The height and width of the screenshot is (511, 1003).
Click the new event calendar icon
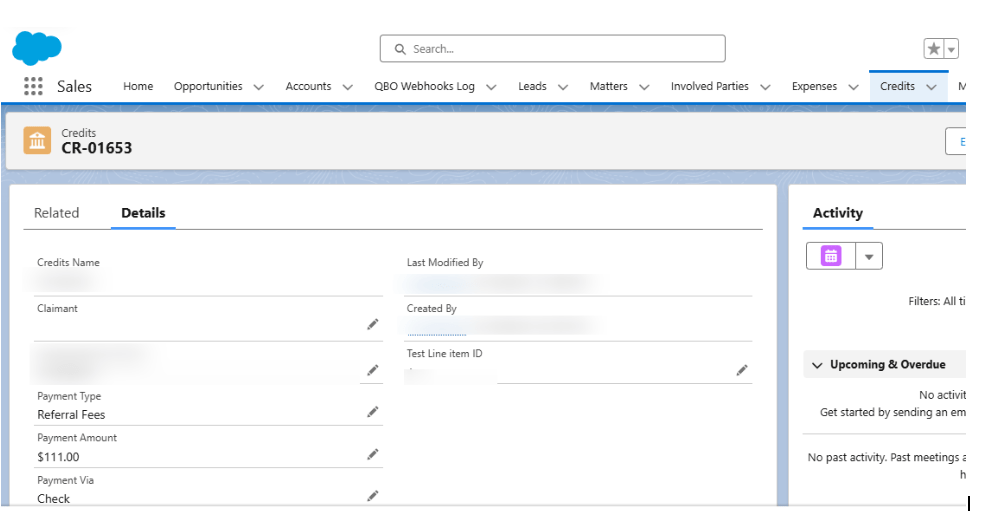coord(830,256)
